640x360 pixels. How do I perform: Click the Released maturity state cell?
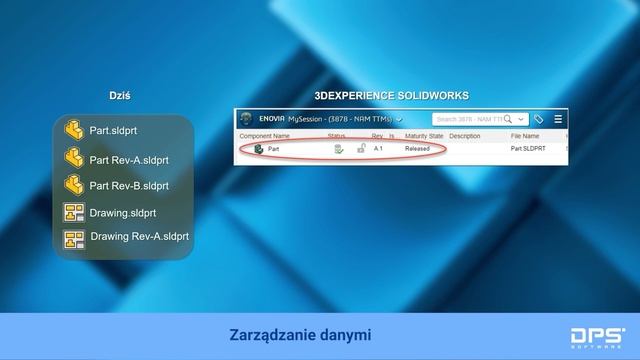417,149
